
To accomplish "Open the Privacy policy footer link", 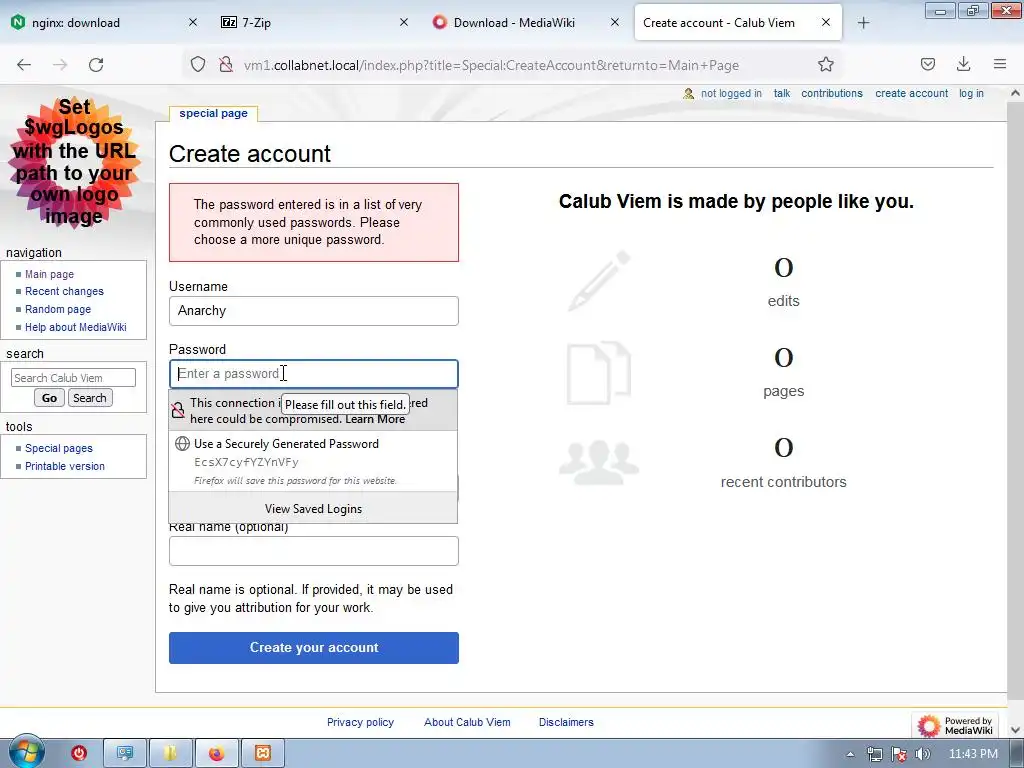I will (360, 722).
